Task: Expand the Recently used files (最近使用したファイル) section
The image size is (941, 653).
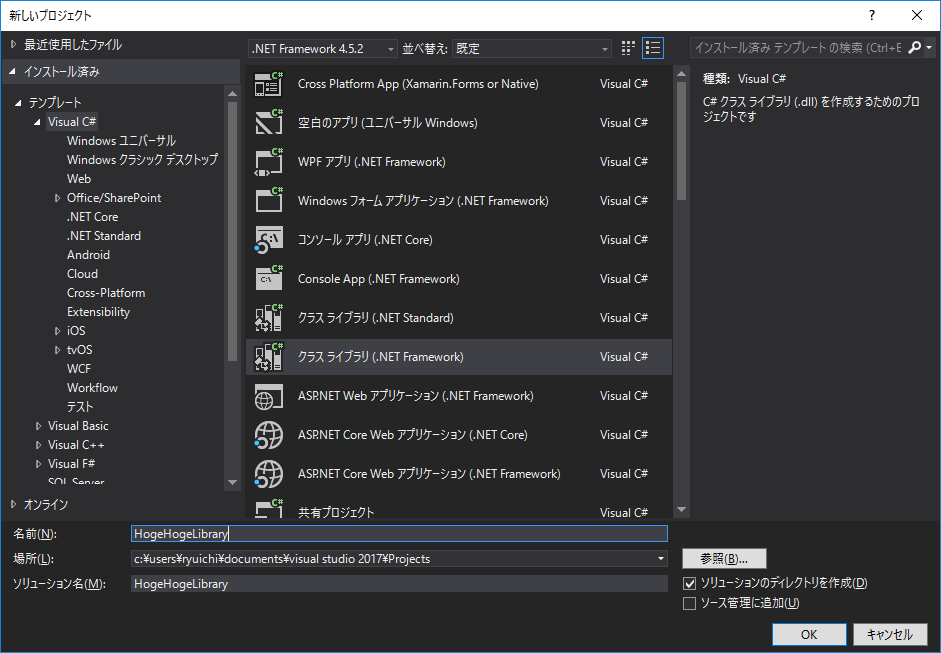Action: (13, 44)
